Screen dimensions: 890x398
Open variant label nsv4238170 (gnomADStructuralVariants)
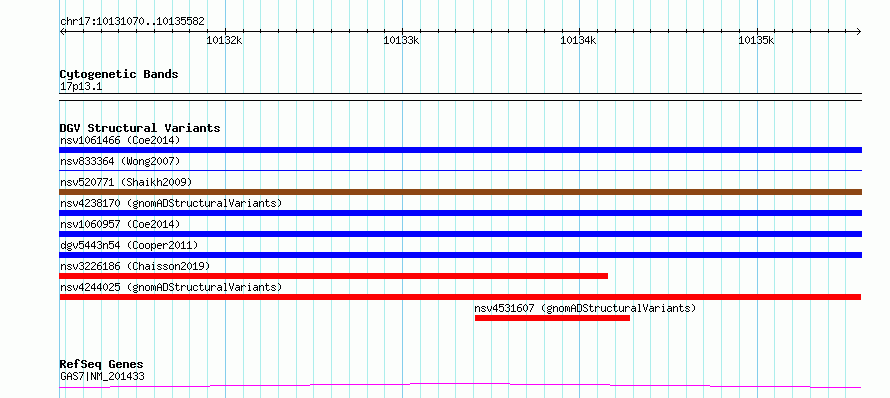tap(171, 203)
